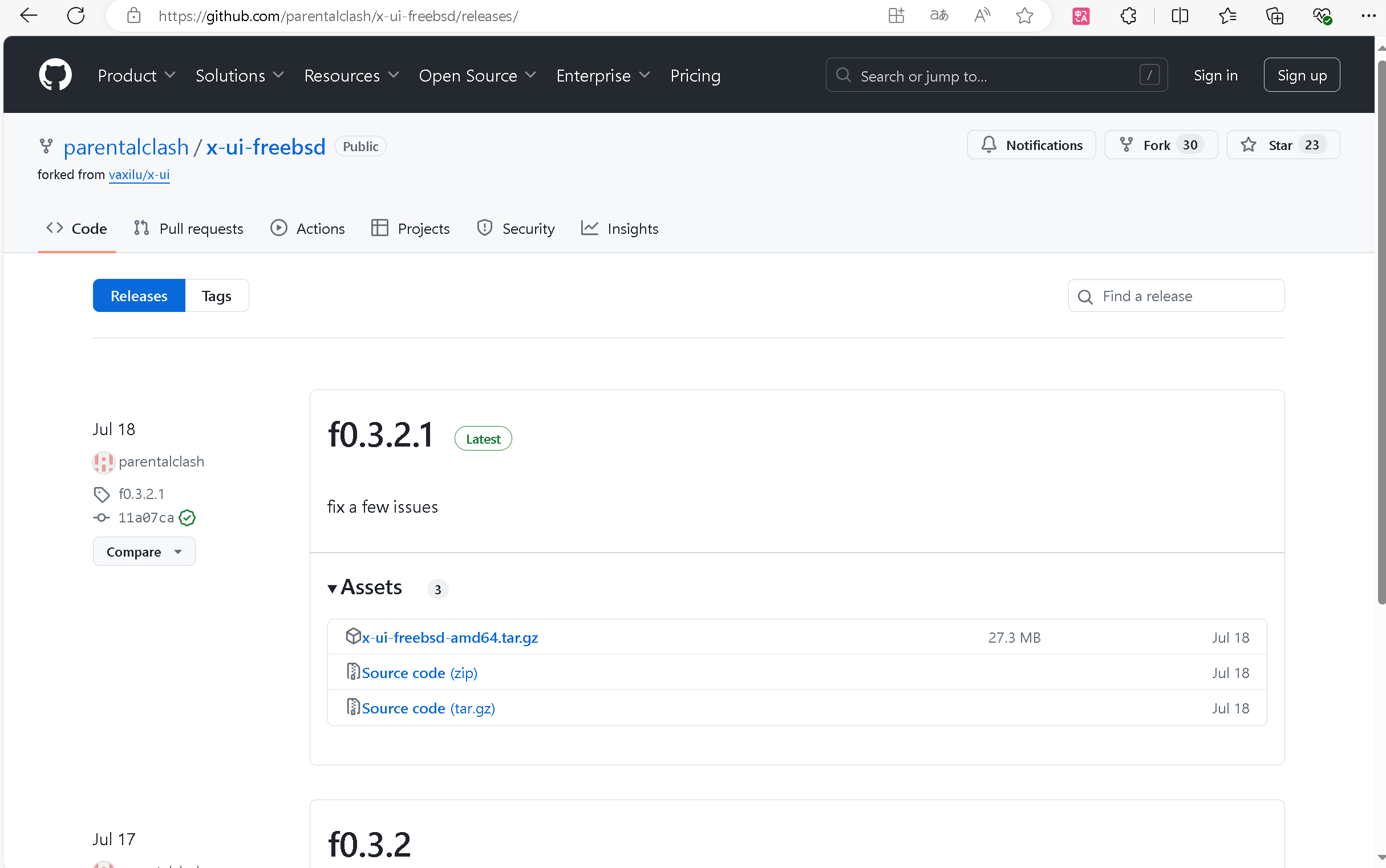Click the browser address bar URL
The image size is (1386, 868).
click(x=338, y=16)
